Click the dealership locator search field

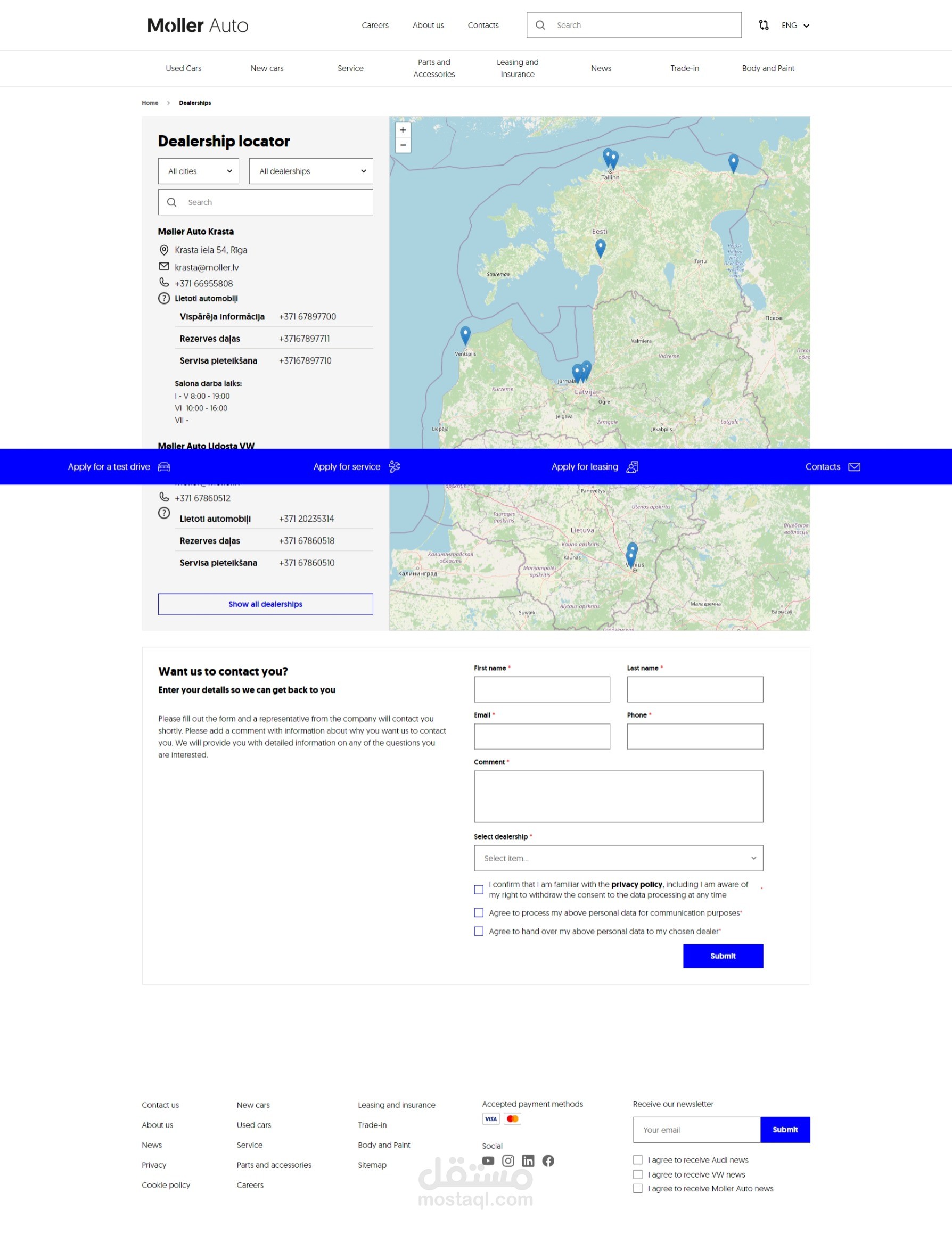pyautogui.click(x=266, y=202)
